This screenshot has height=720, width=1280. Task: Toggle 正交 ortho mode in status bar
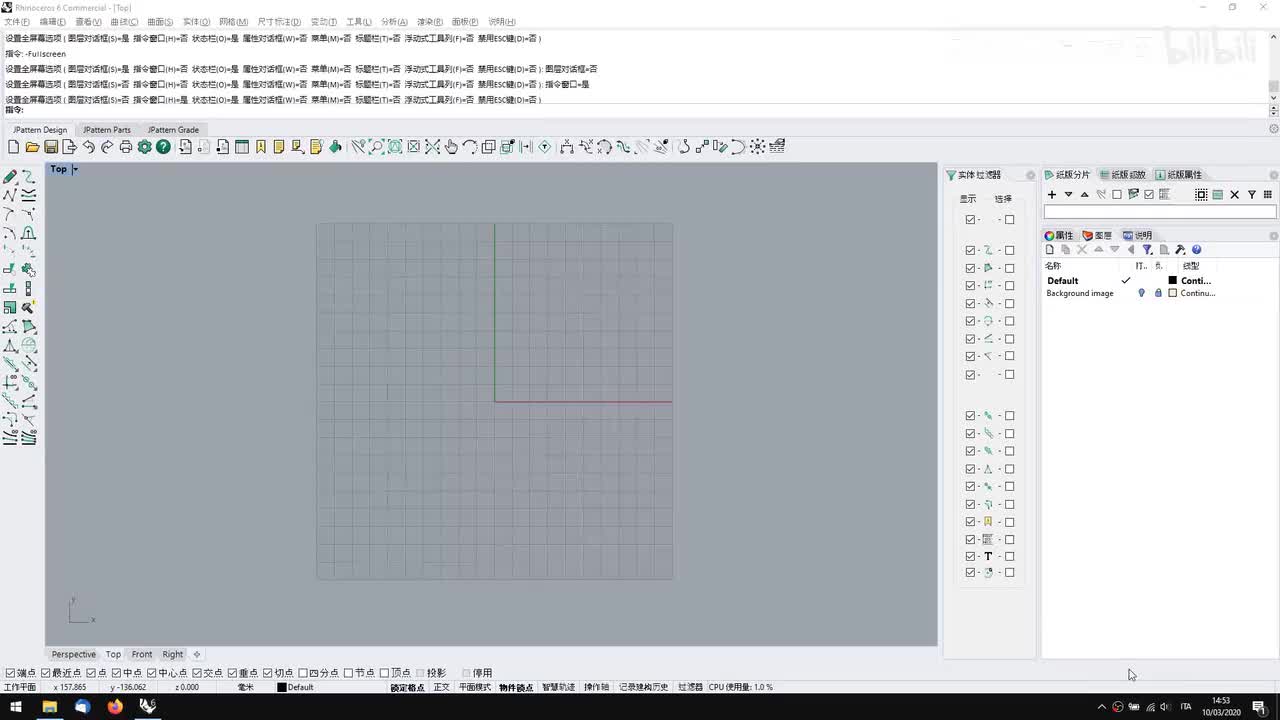pos(441,687)
